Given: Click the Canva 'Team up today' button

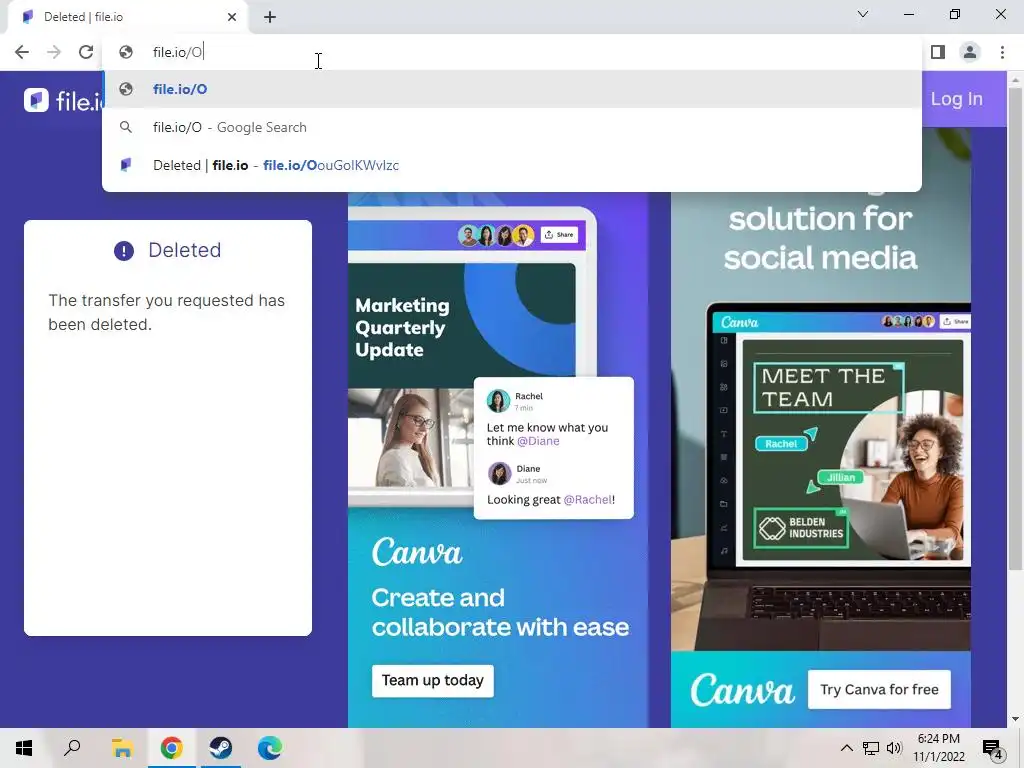Looking at the screenshot, I should [x=432, y=680].
